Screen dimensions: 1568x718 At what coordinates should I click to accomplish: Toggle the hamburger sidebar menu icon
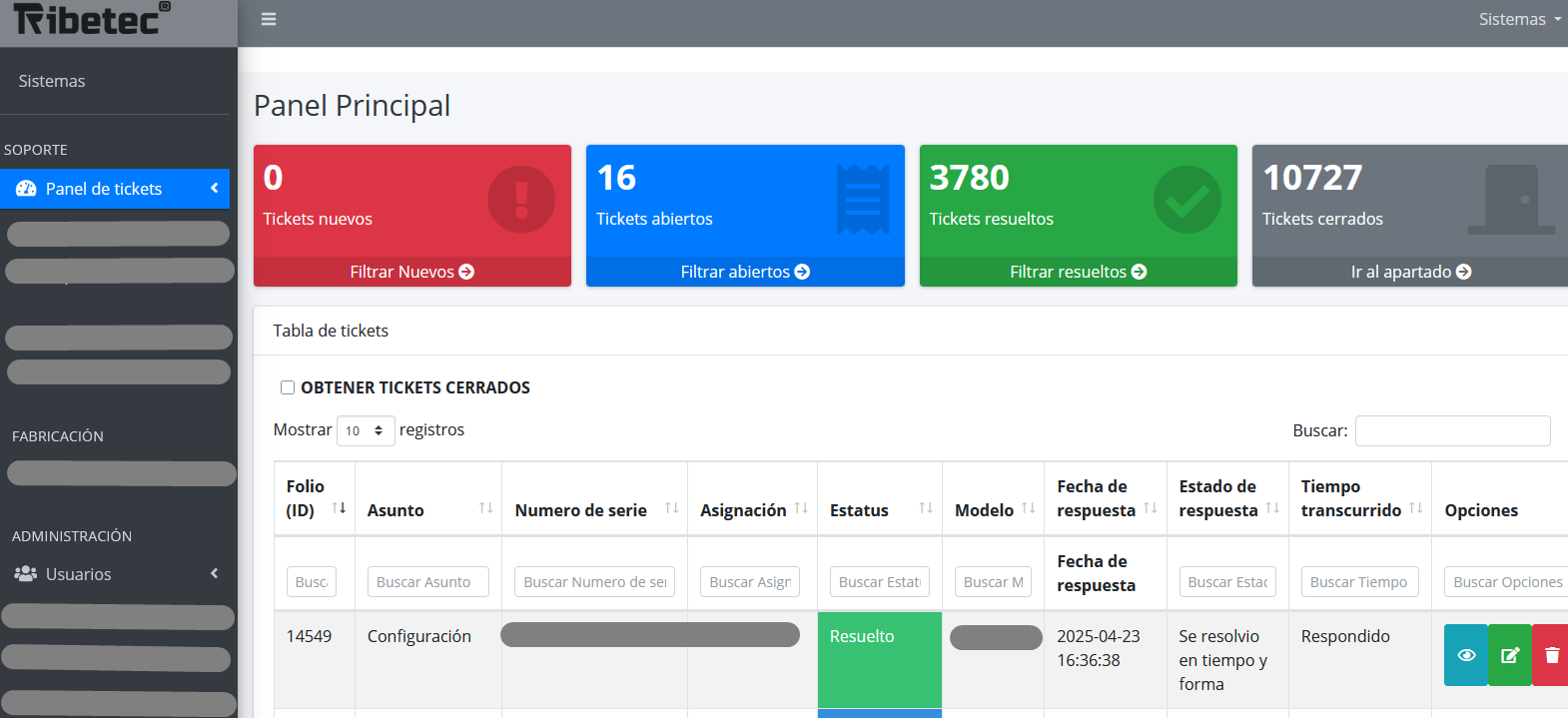(x=269, y=19)
